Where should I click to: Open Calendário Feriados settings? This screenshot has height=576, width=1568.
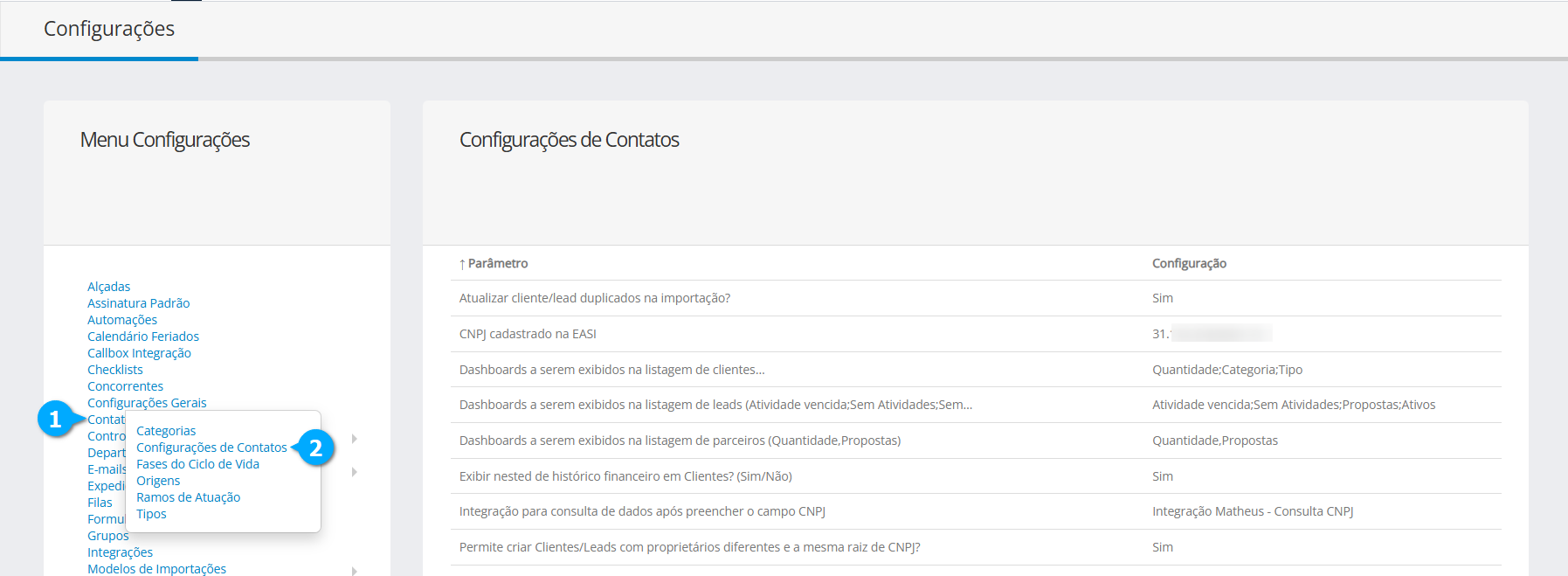[143, 337]
